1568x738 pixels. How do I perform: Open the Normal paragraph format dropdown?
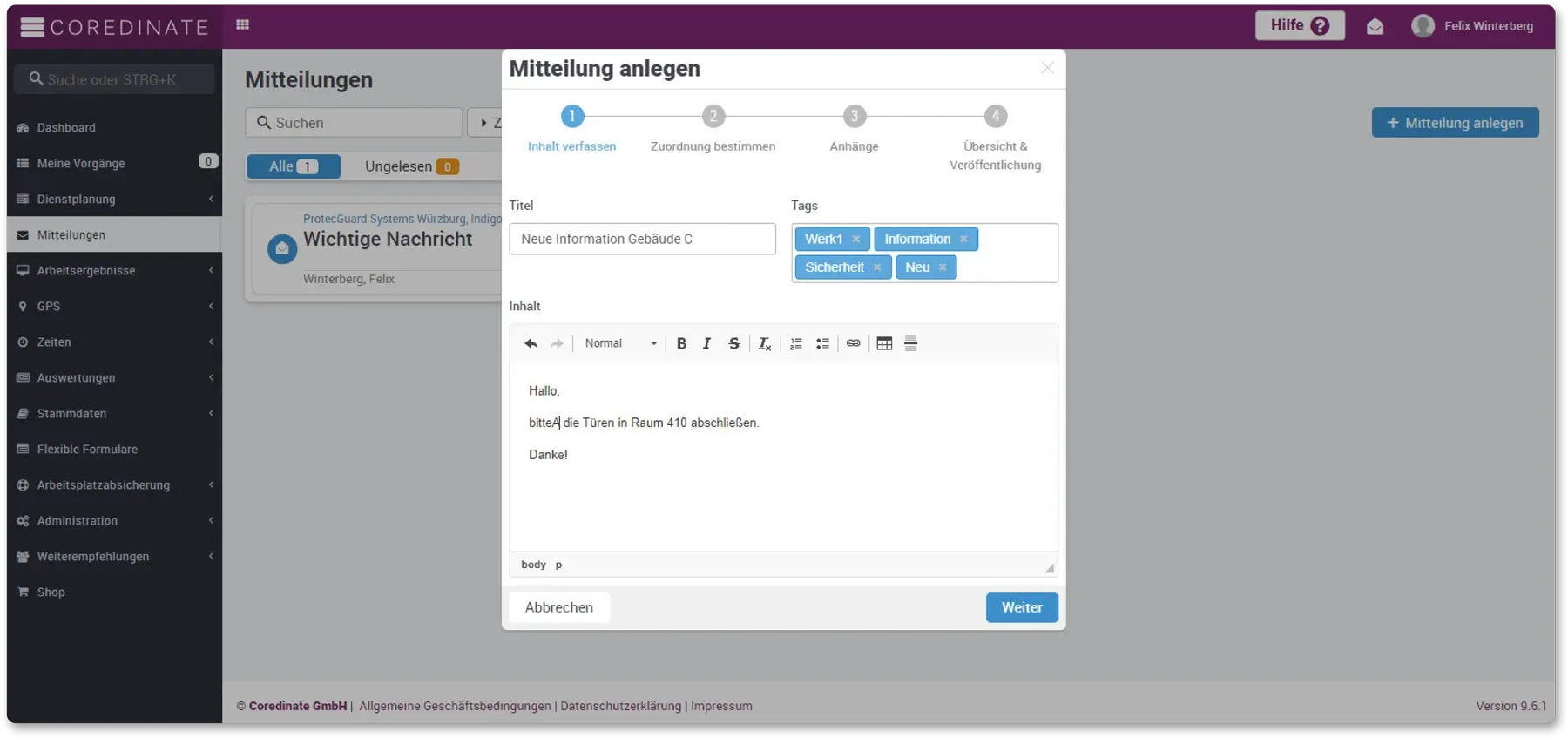[620, 343]
